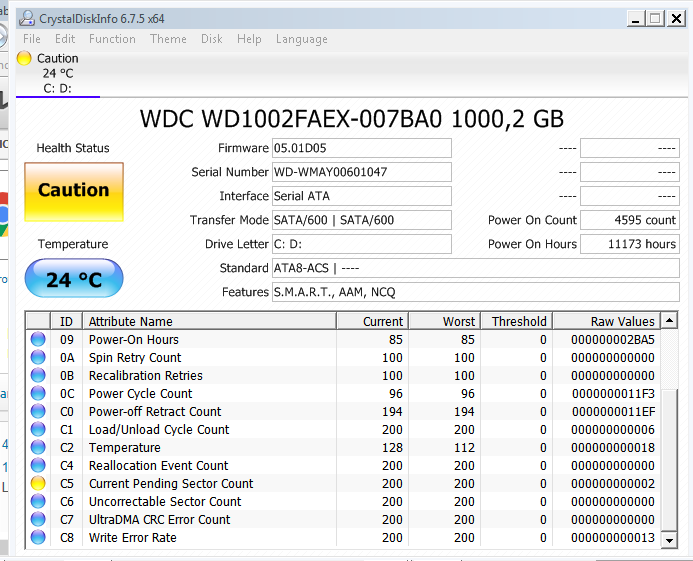
Task: Click the Interface field Serial ATA
Action: (362, 196)
